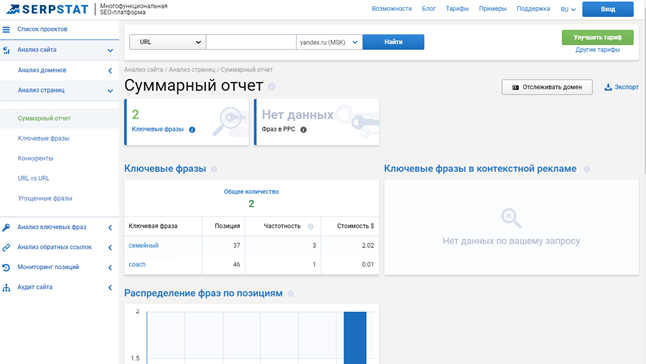This screenshot has width=646, height=364.
Task: Select Упущенные фразы in the sidebar
Action: [x=45, y=198]
